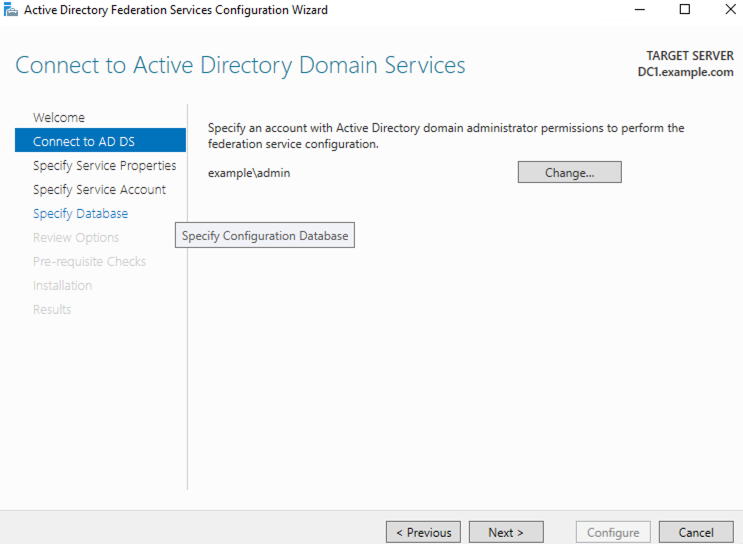Proceed with the Next button
743x544 pixels.
[x=506, y=532]
